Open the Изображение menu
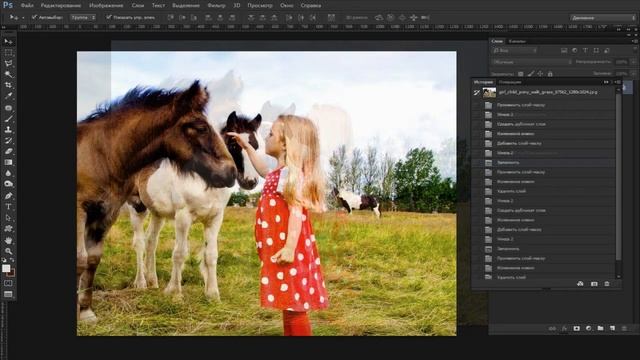 coord(106,6)
